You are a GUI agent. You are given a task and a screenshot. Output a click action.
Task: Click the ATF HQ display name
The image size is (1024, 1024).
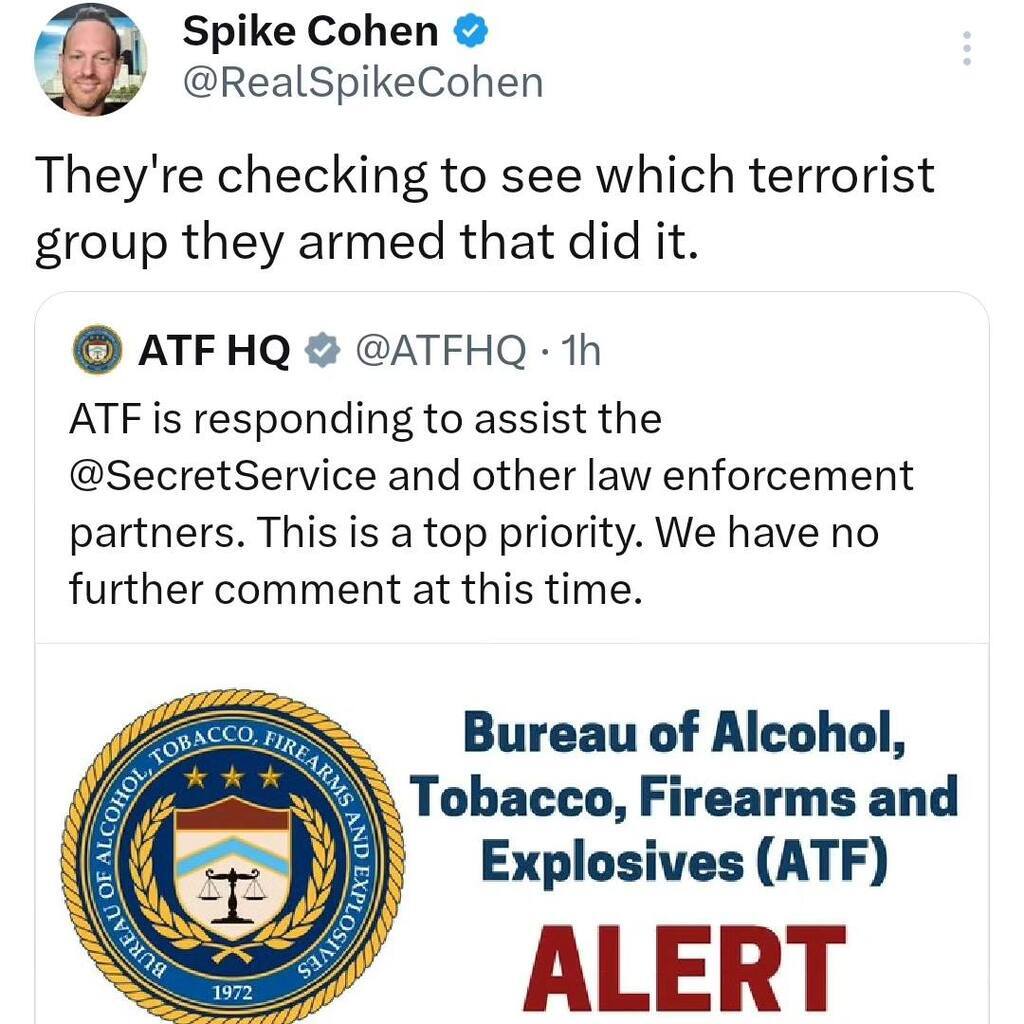pyautogui.click(x=214, y=350)
